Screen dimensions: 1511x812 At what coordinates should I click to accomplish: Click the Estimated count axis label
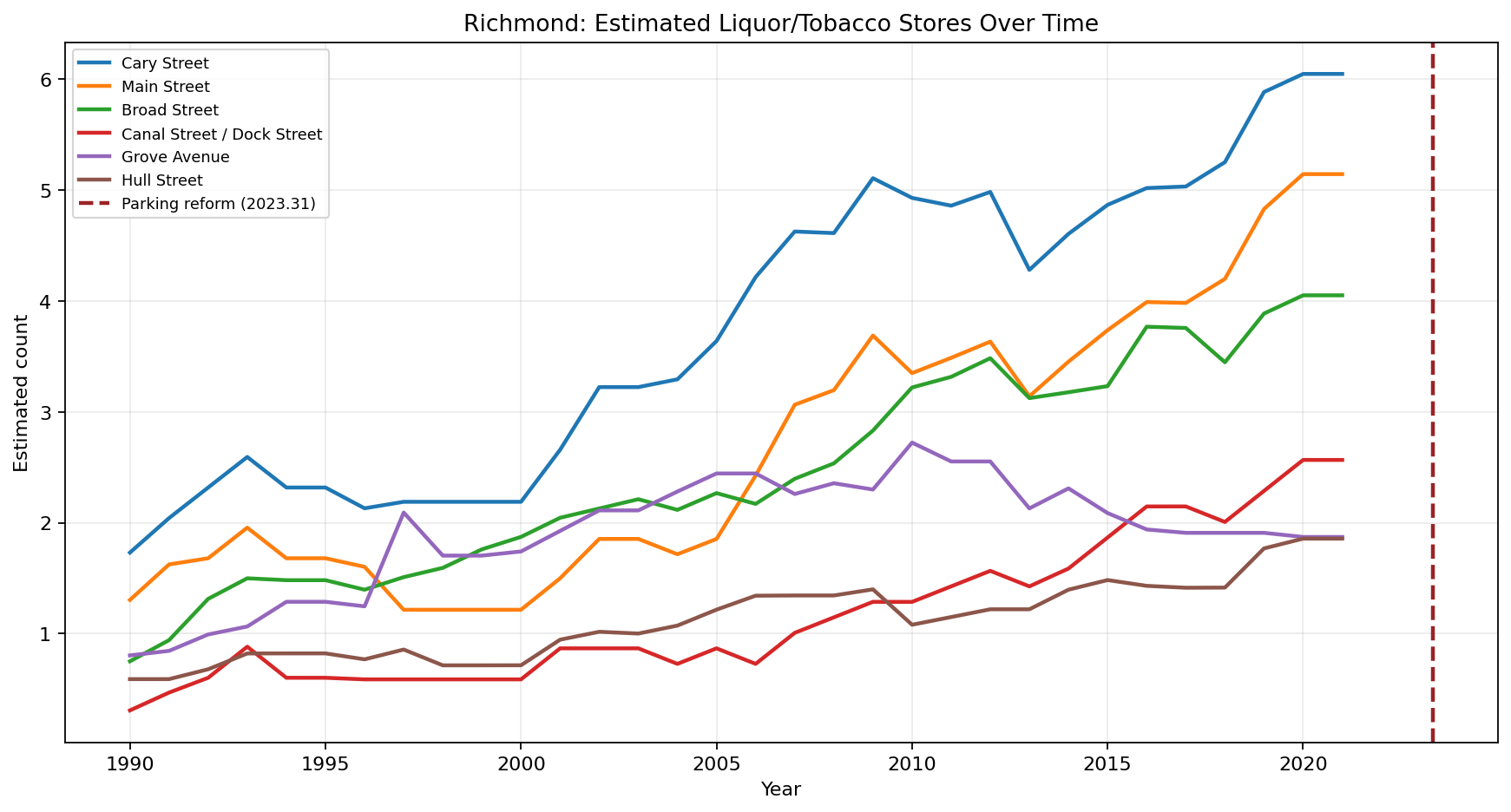(20, 390)
